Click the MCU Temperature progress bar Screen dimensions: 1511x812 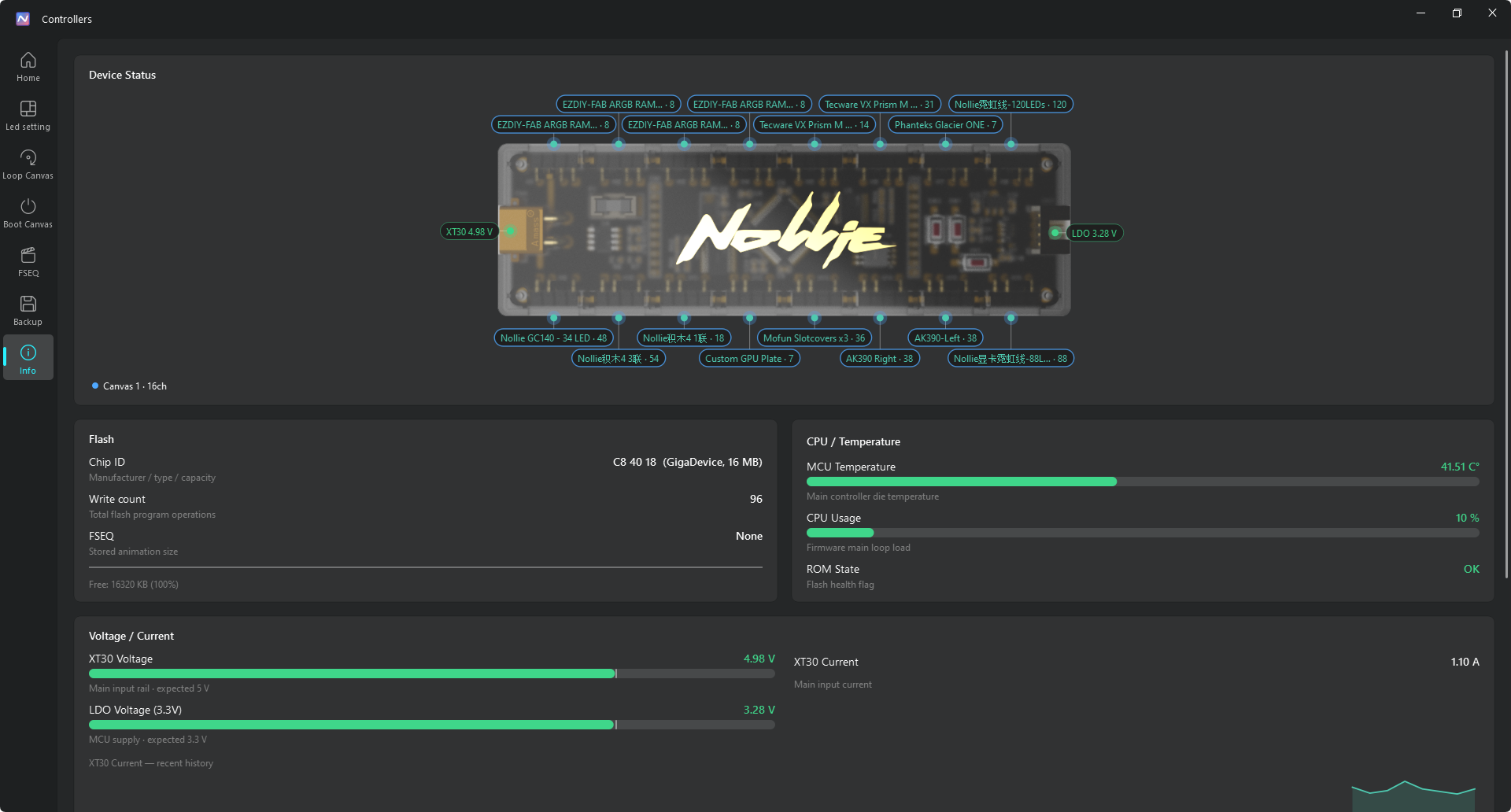[1143, 482]
